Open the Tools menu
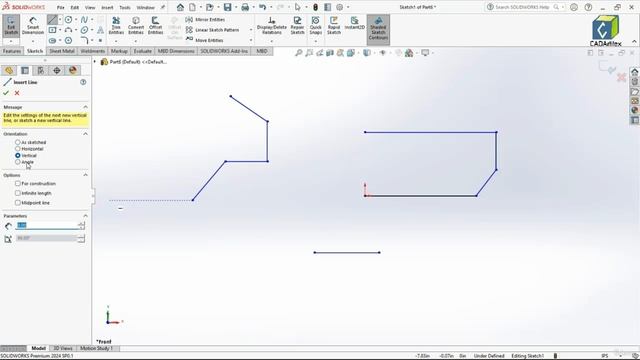The image size is (640, 360). [125, 7]
